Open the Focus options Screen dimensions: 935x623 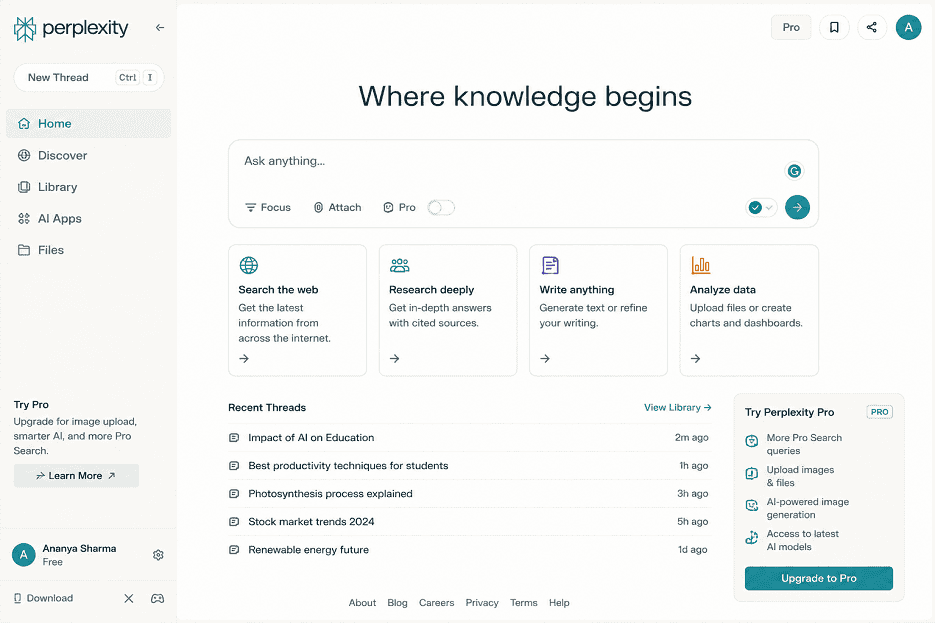pos(268,207)
